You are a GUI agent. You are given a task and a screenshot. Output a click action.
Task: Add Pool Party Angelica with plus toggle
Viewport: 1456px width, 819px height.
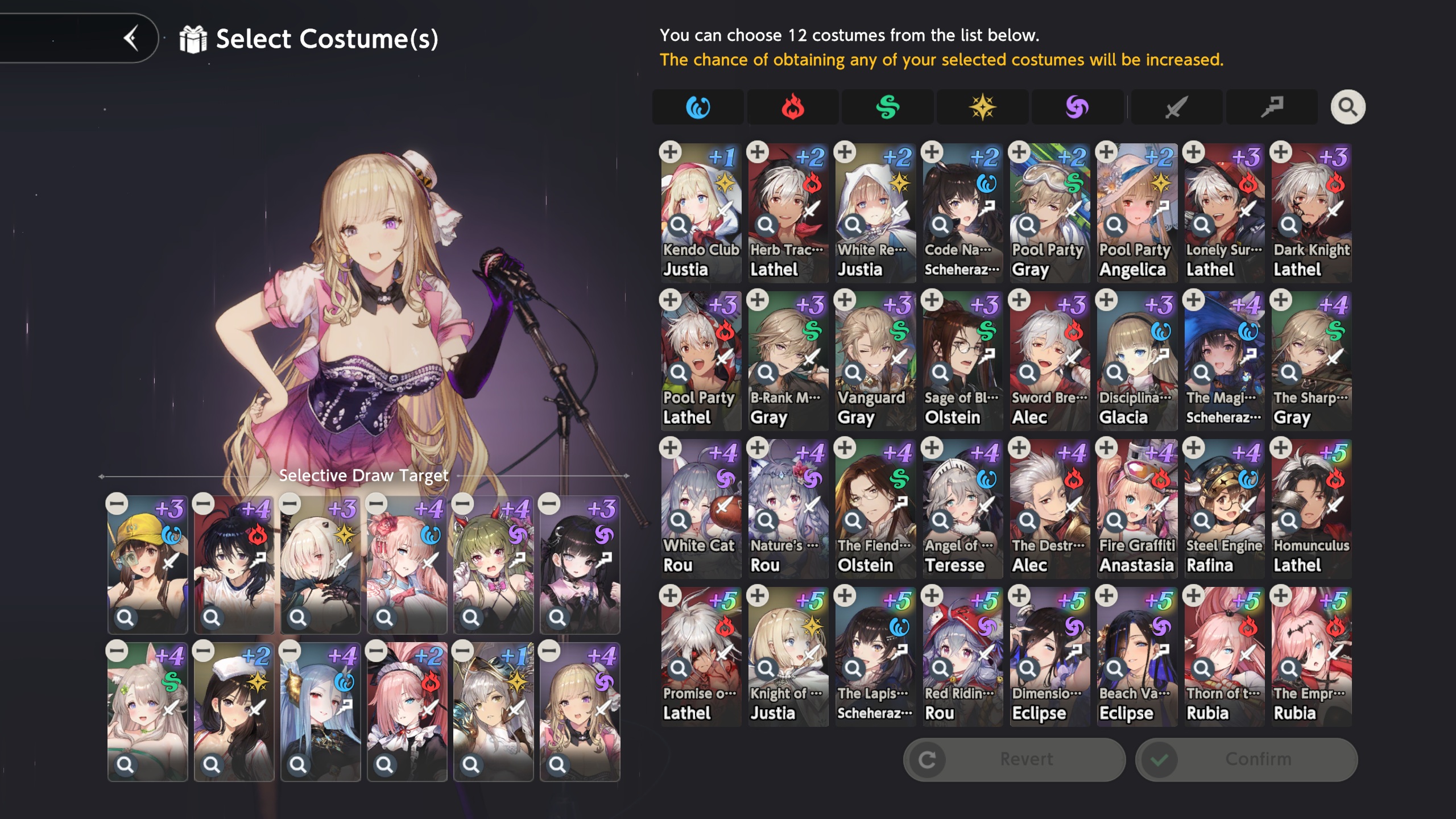(x=1106, y=152)
